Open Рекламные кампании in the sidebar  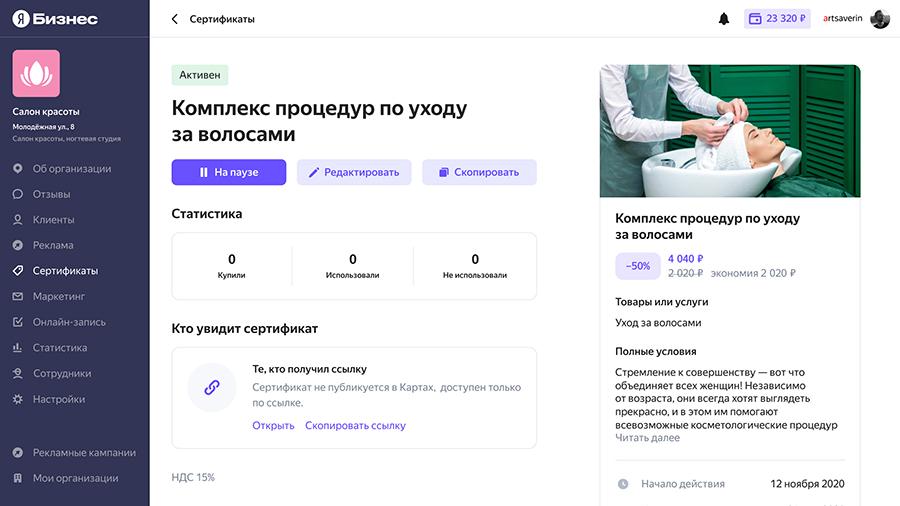click(83, 452)
